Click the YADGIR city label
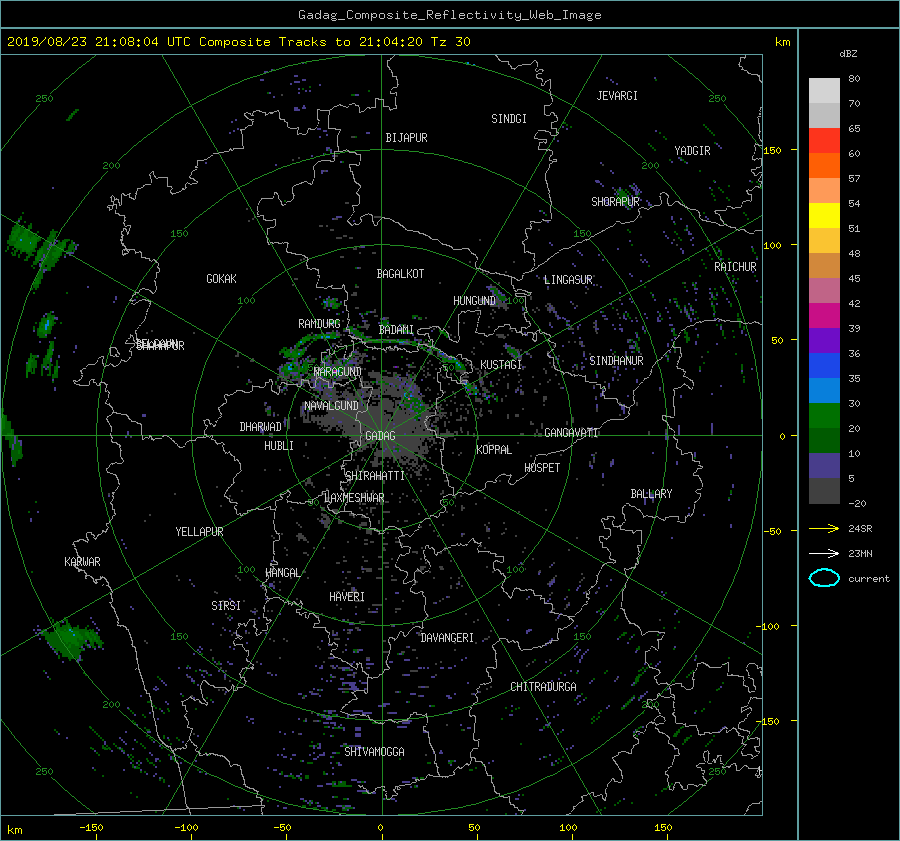The width and height of the screenshot is (900, 841). click(x=692, y=150)
